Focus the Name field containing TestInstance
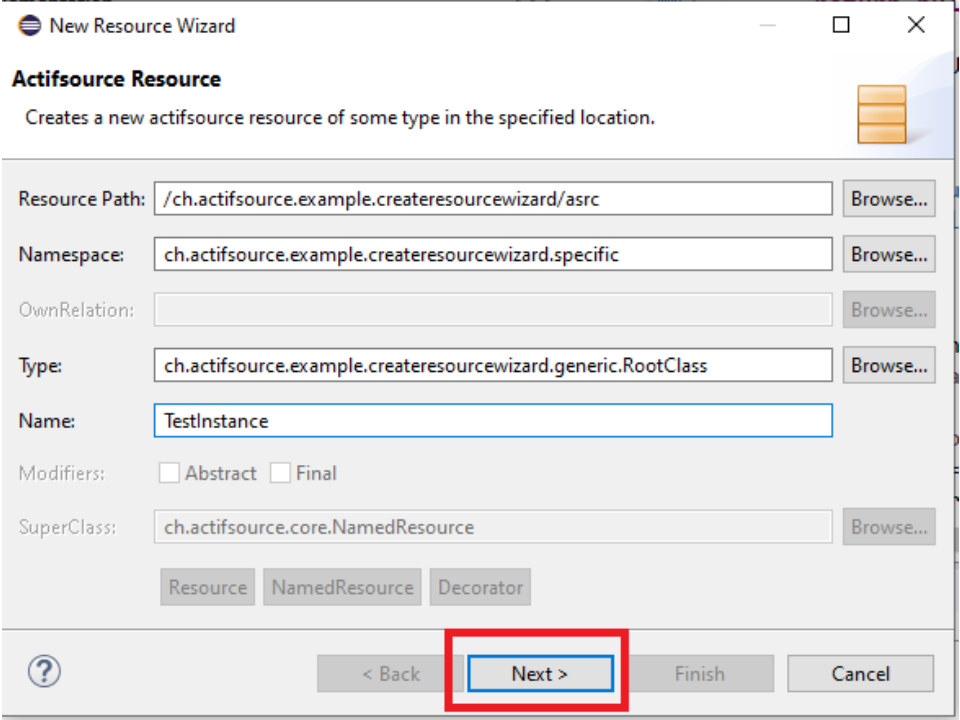Image resolution: width=960 pixels, height=720 pixels. pyautogui.click(x=492, y=421)
